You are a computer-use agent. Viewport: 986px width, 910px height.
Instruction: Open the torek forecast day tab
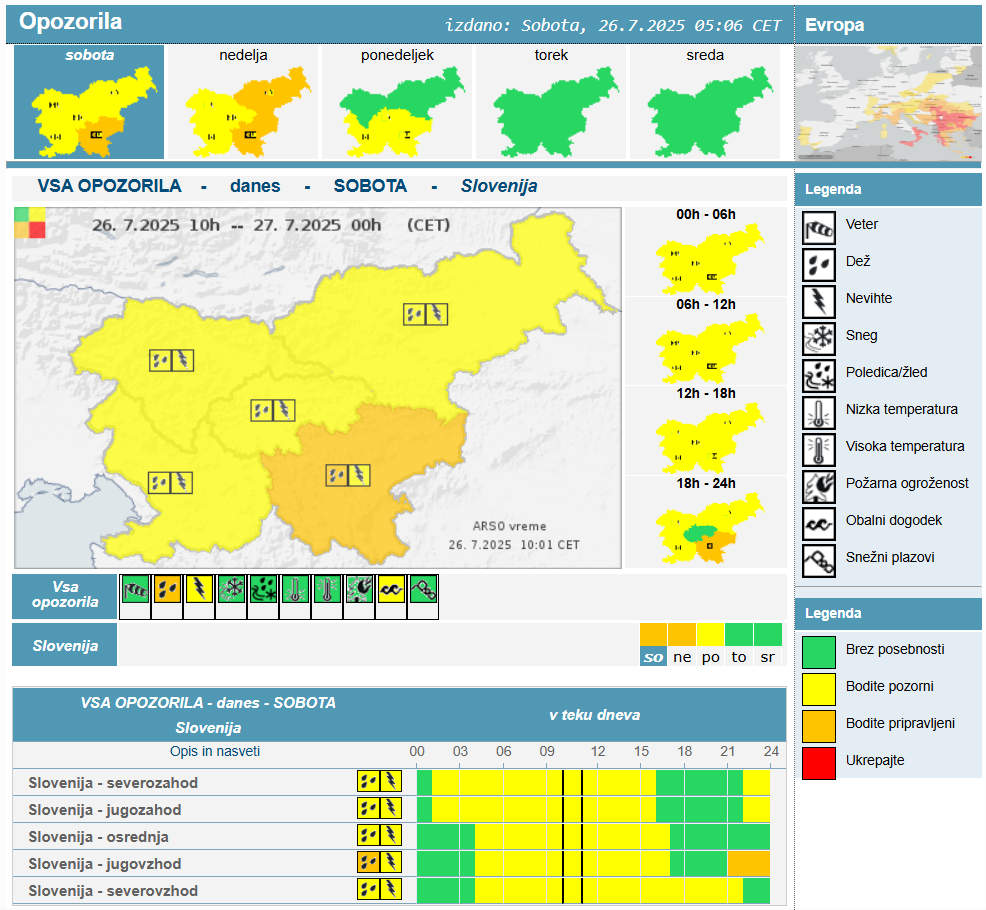click(x=551, y=102)
